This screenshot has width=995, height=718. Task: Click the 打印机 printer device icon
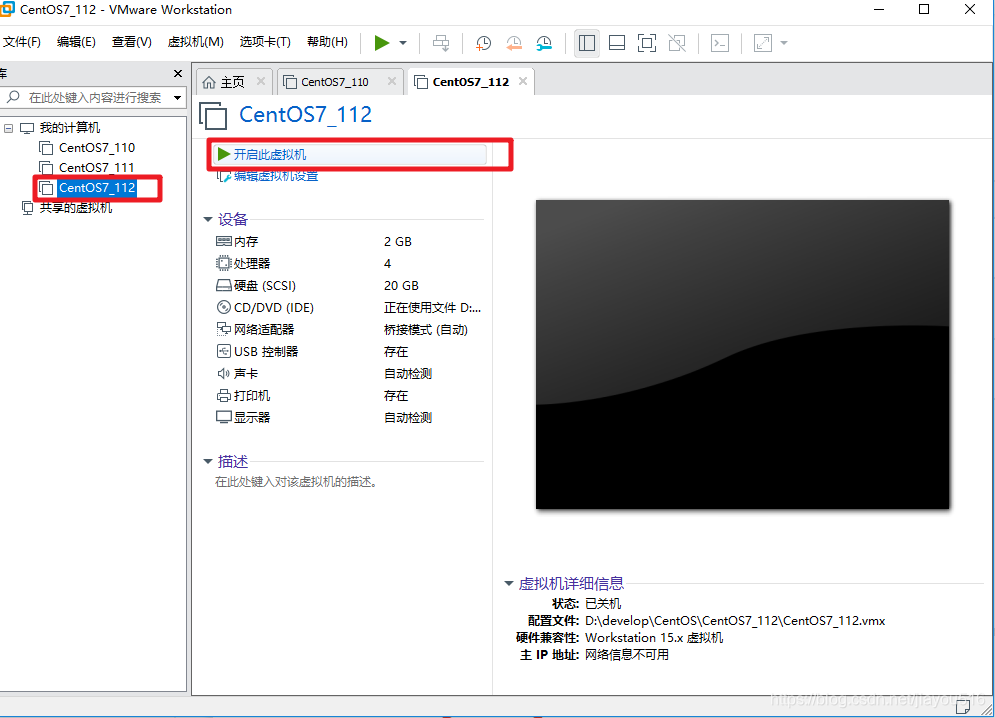click(x=223, y=396)
